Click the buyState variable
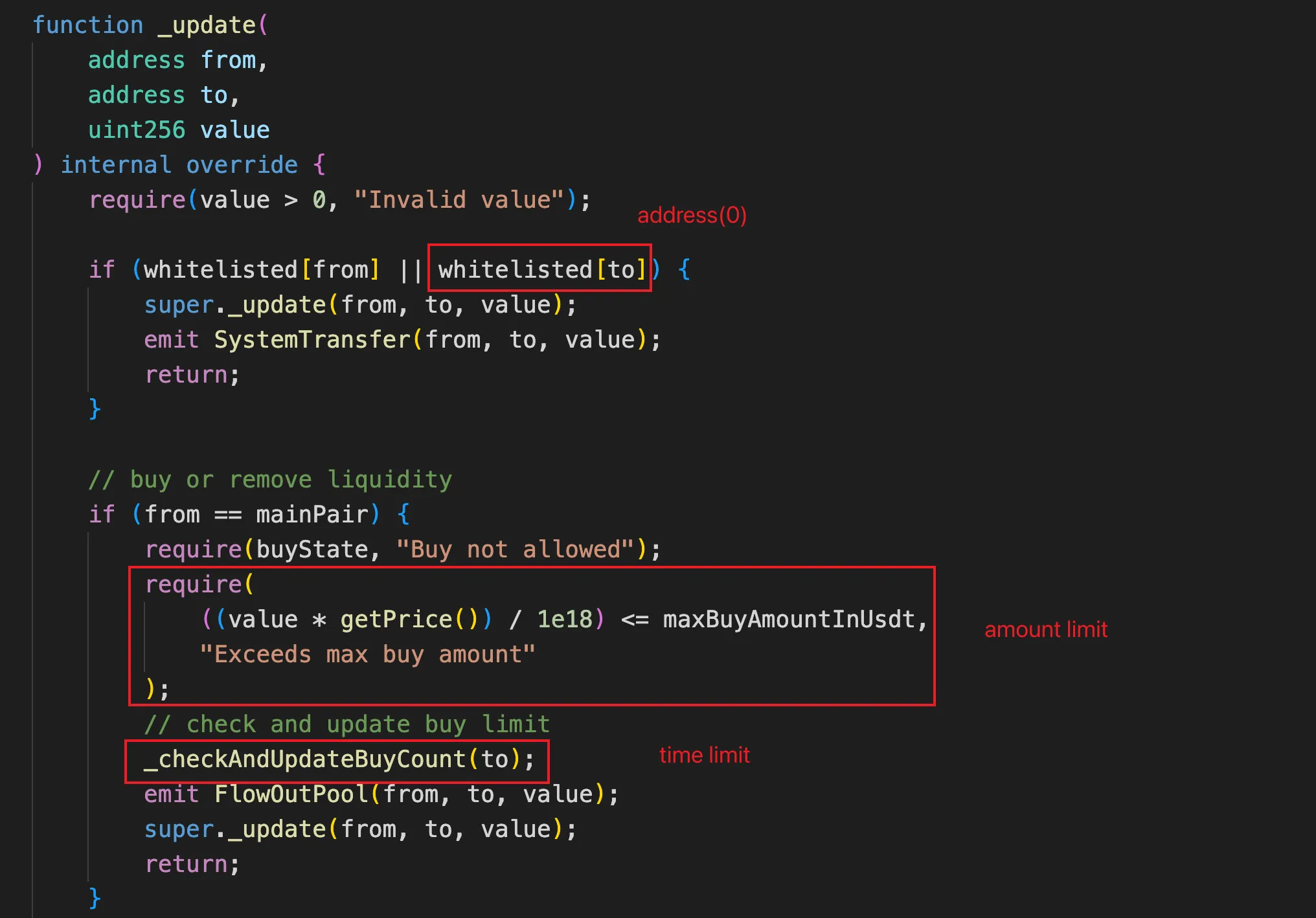Image resolution: width=1316 pixels, height=918 pixels. pyautogui.click(x=312, y=550)
